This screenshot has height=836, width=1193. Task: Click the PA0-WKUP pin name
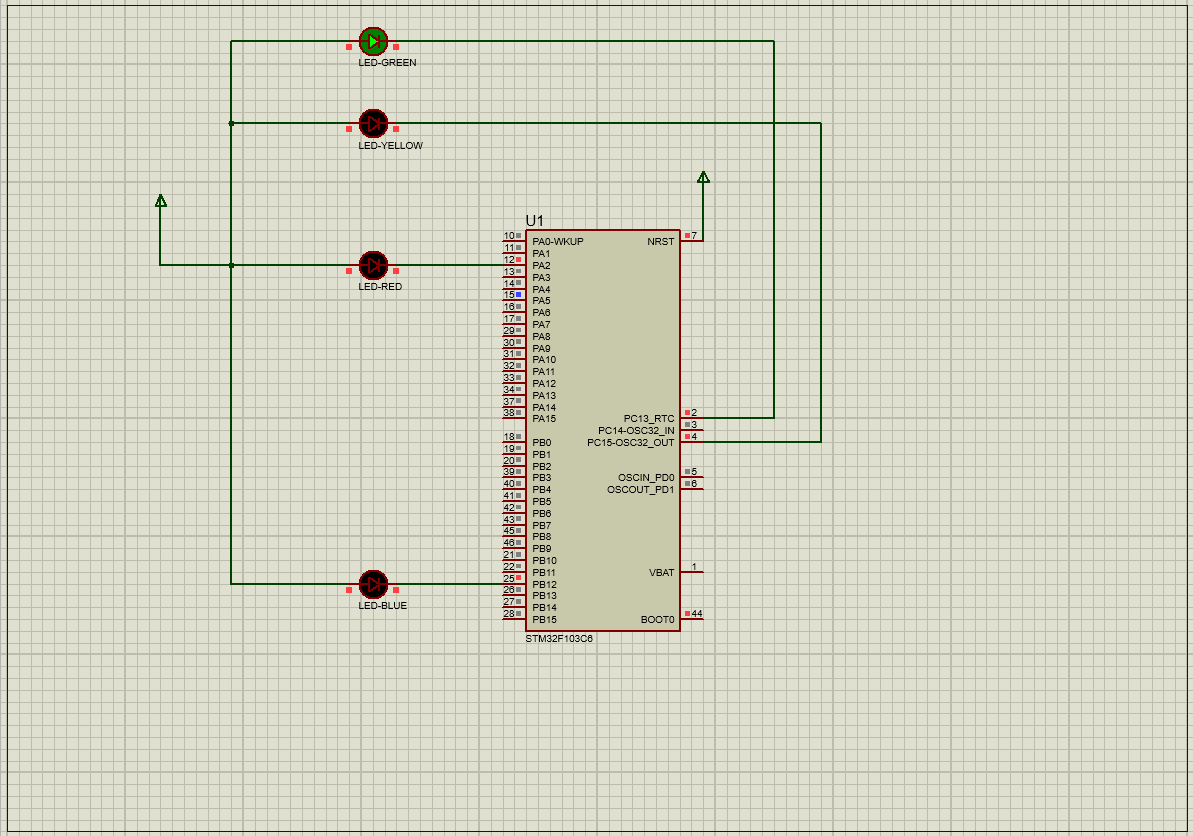tap(558, 242)
